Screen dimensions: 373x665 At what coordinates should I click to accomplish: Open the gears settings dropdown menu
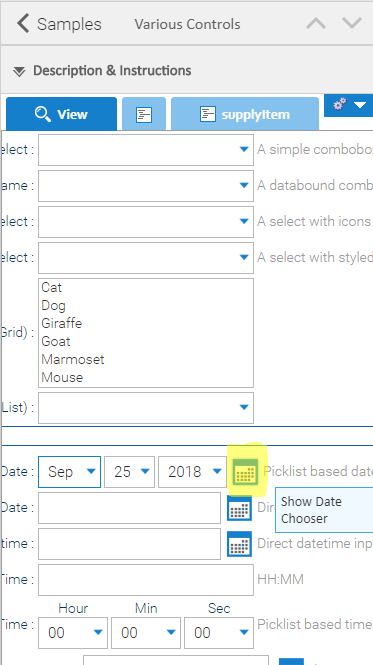click(x=348, y=105)
